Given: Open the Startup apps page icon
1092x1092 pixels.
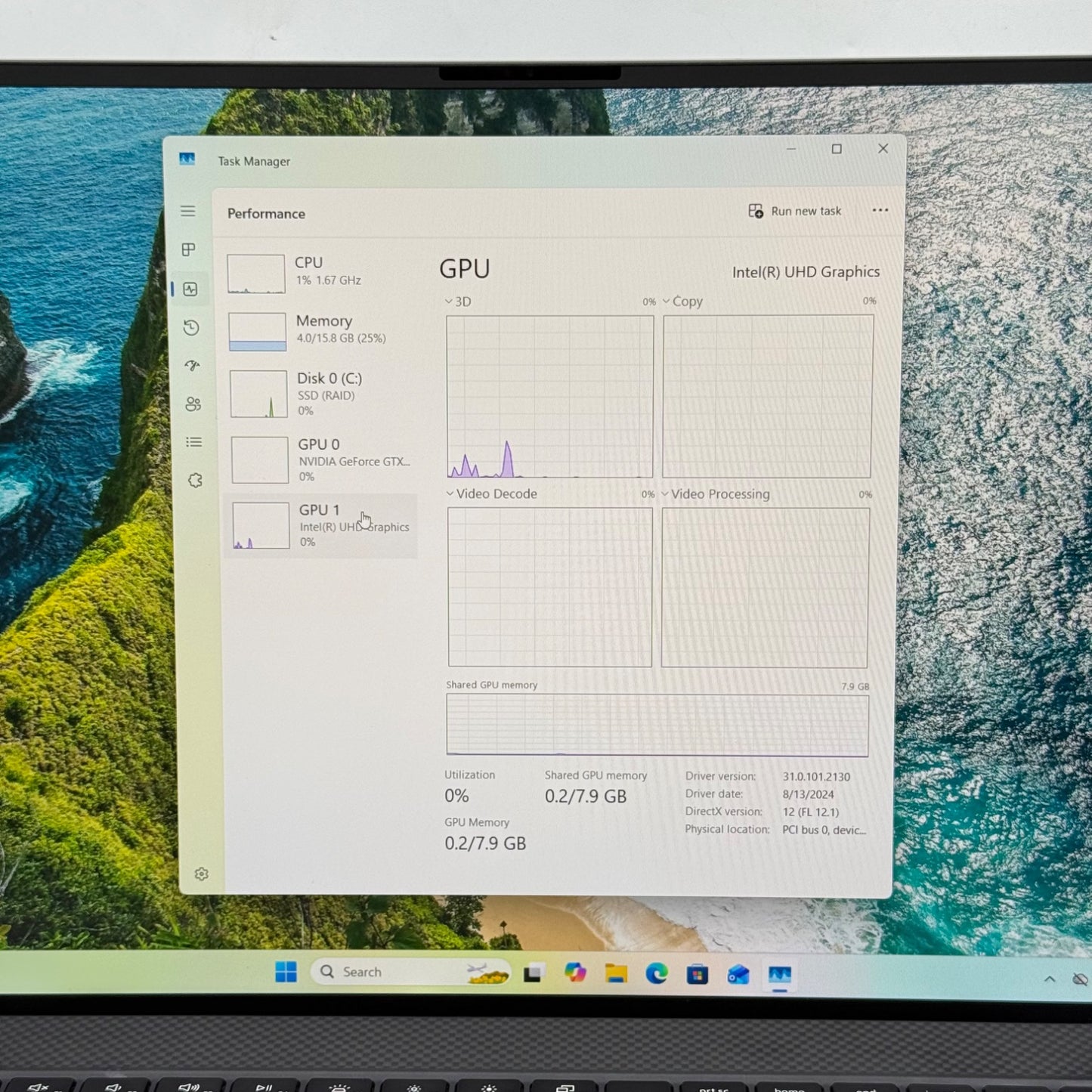Looking at the screenshot, I should click(x=192, y=366).
